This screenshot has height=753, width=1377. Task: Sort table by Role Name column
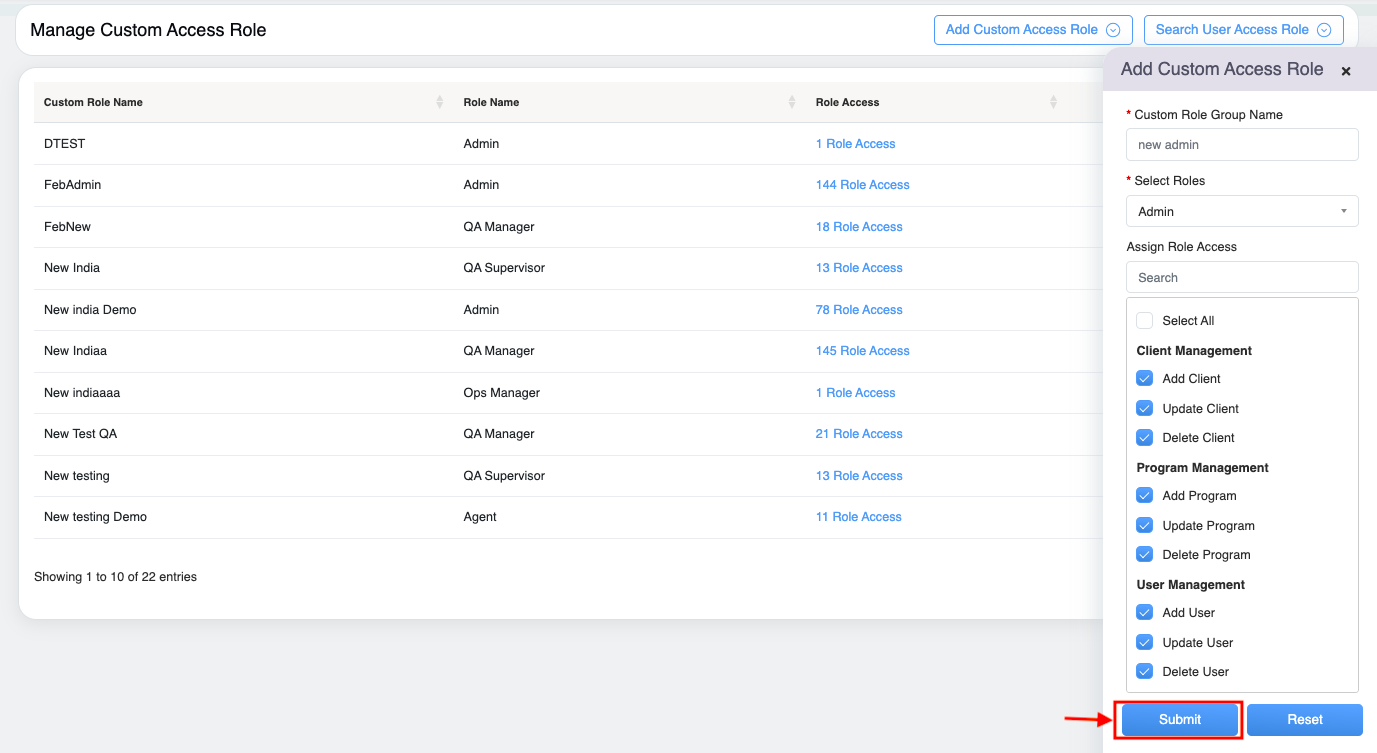(x=791, y=102)
